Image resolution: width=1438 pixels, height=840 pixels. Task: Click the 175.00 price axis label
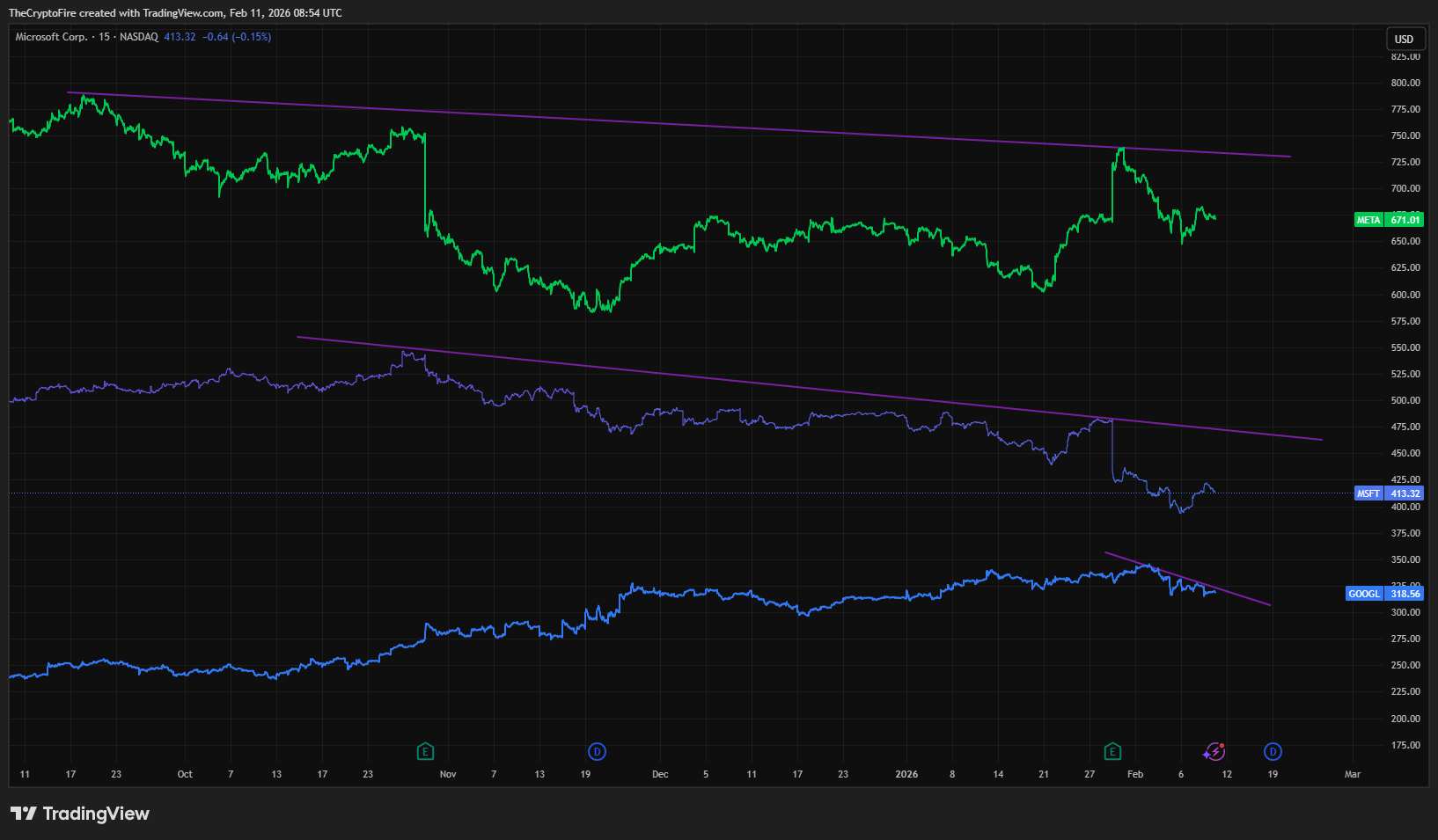[1405, 745]
